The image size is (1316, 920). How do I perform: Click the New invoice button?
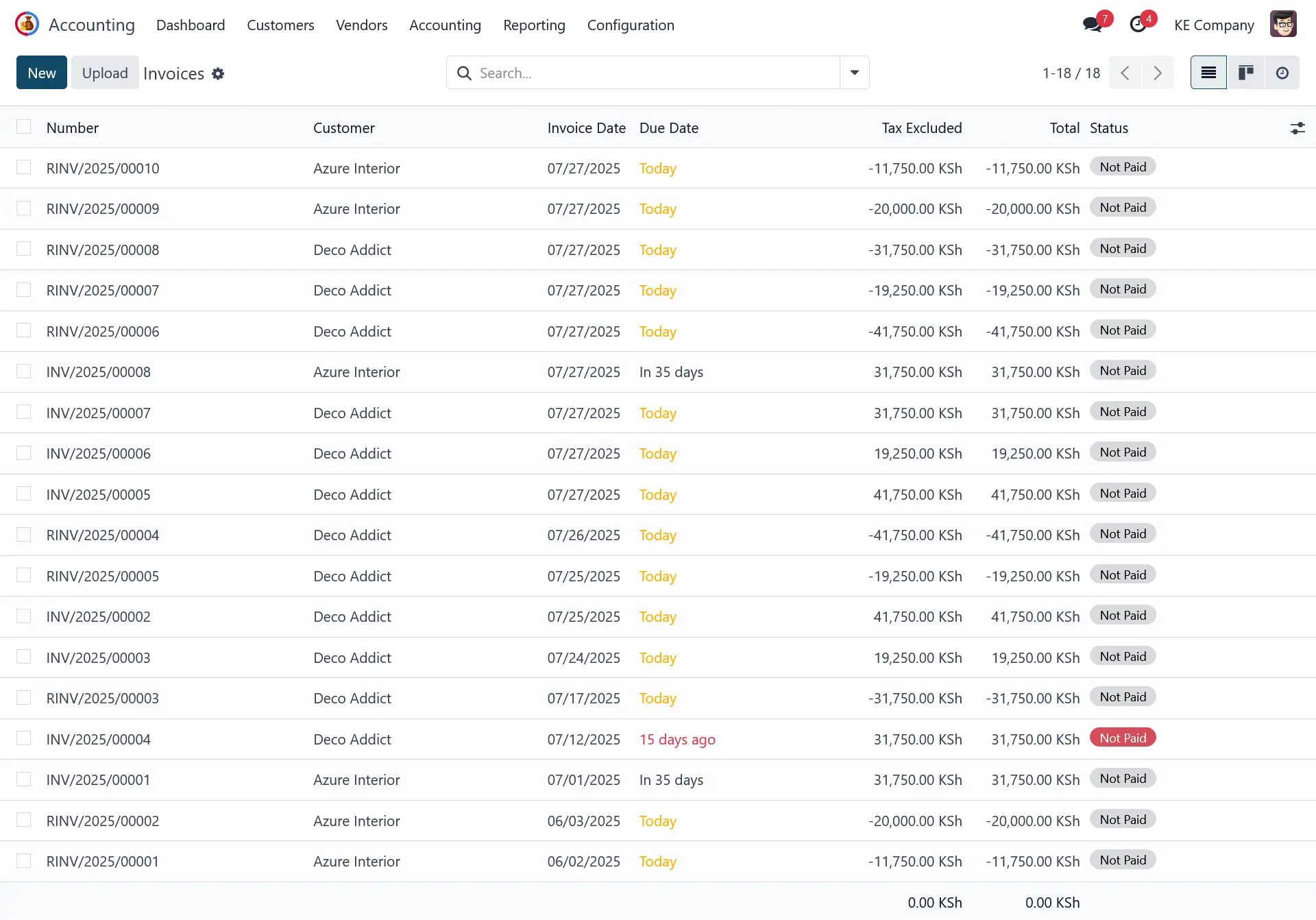(42, 73)
